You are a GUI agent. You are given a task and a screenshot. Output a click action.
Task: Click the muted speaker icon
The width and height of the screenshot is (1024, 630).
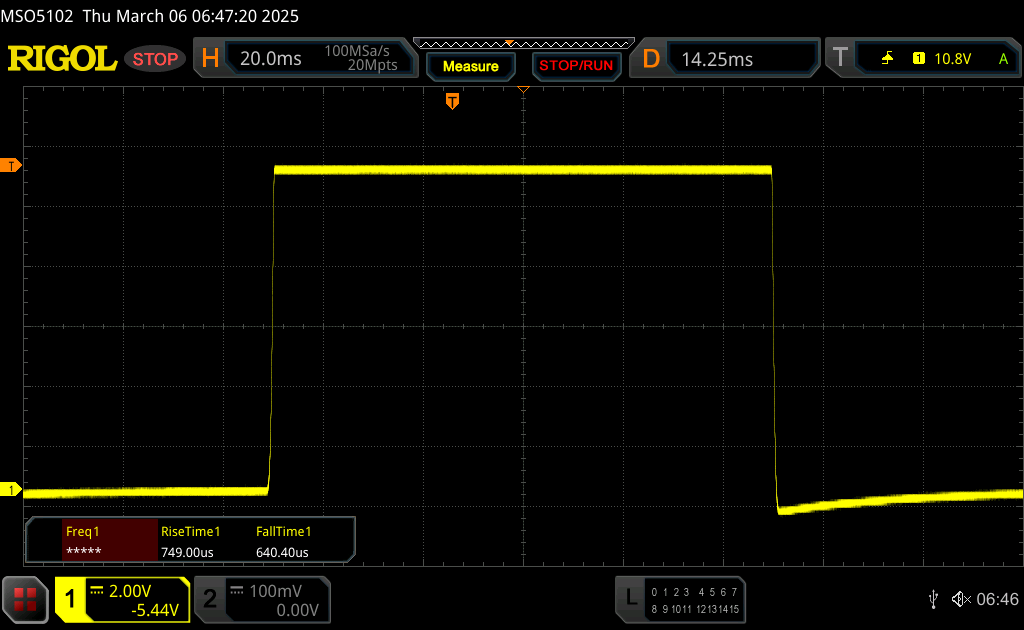[x=961, y=599]
